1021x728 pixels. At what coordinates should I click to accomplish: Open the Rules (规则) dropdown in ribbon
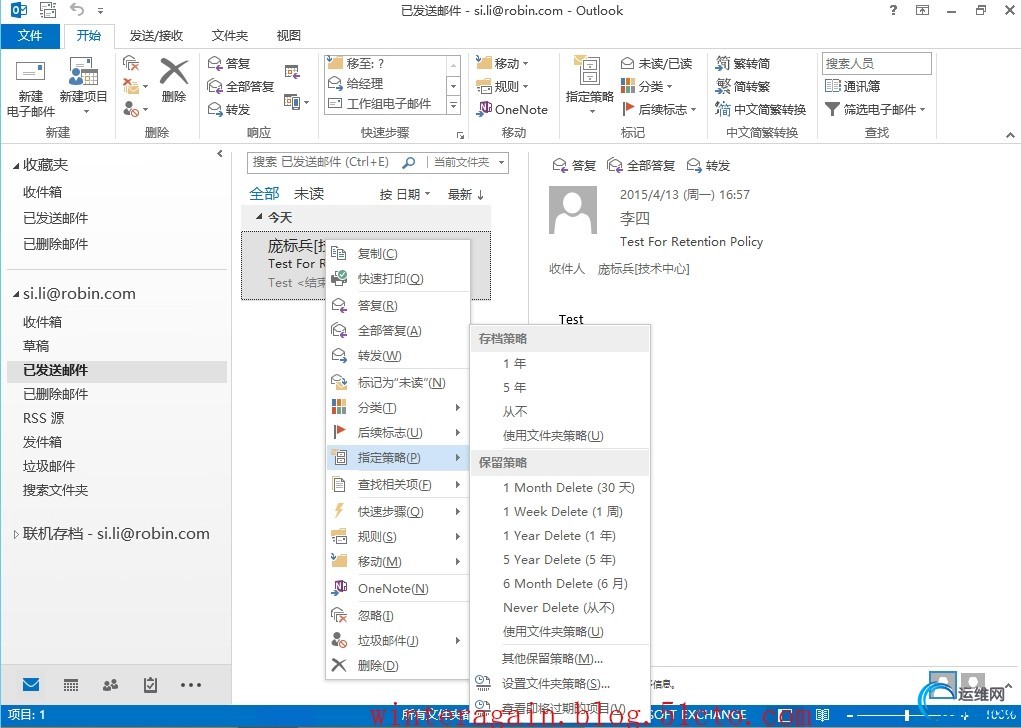click(x=502, y=86)
